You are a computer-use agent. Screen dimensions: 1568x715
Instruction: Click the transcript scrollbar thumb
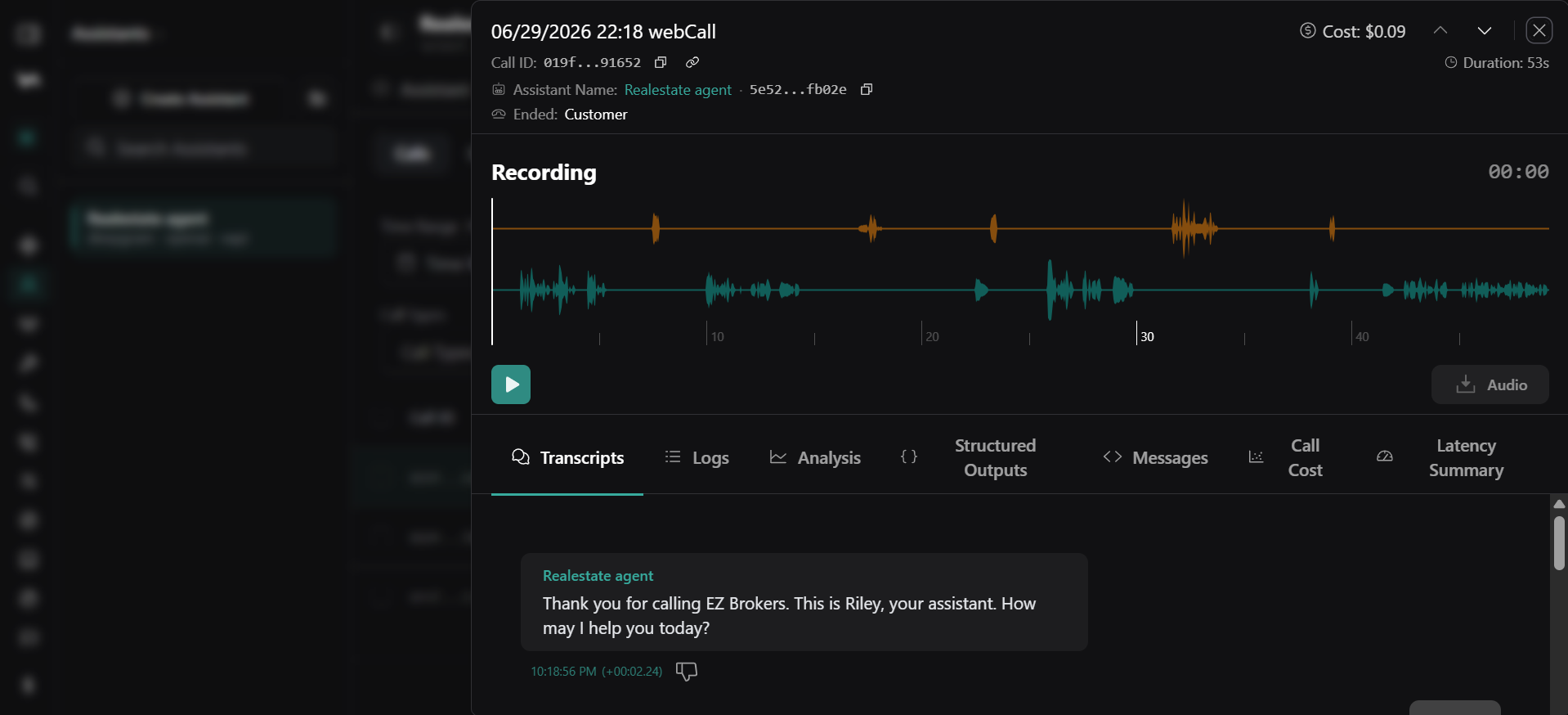(x=1560, y=542)
